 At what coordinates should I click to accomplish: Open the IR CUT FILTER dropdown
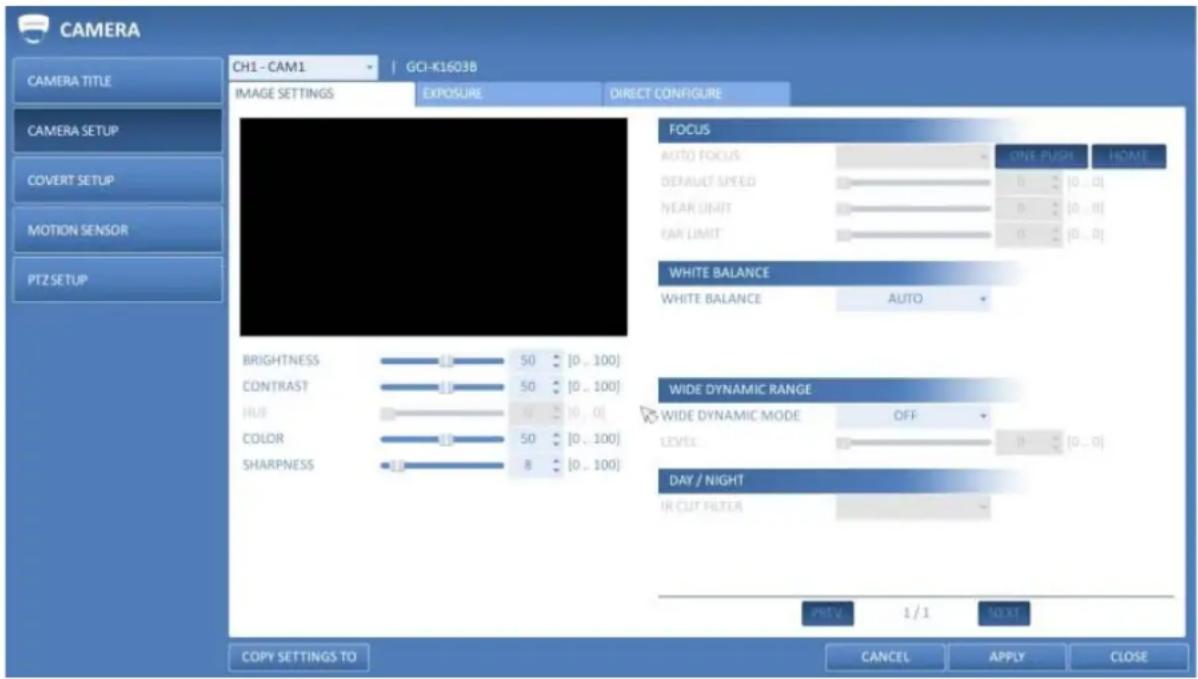coord(913,506)
